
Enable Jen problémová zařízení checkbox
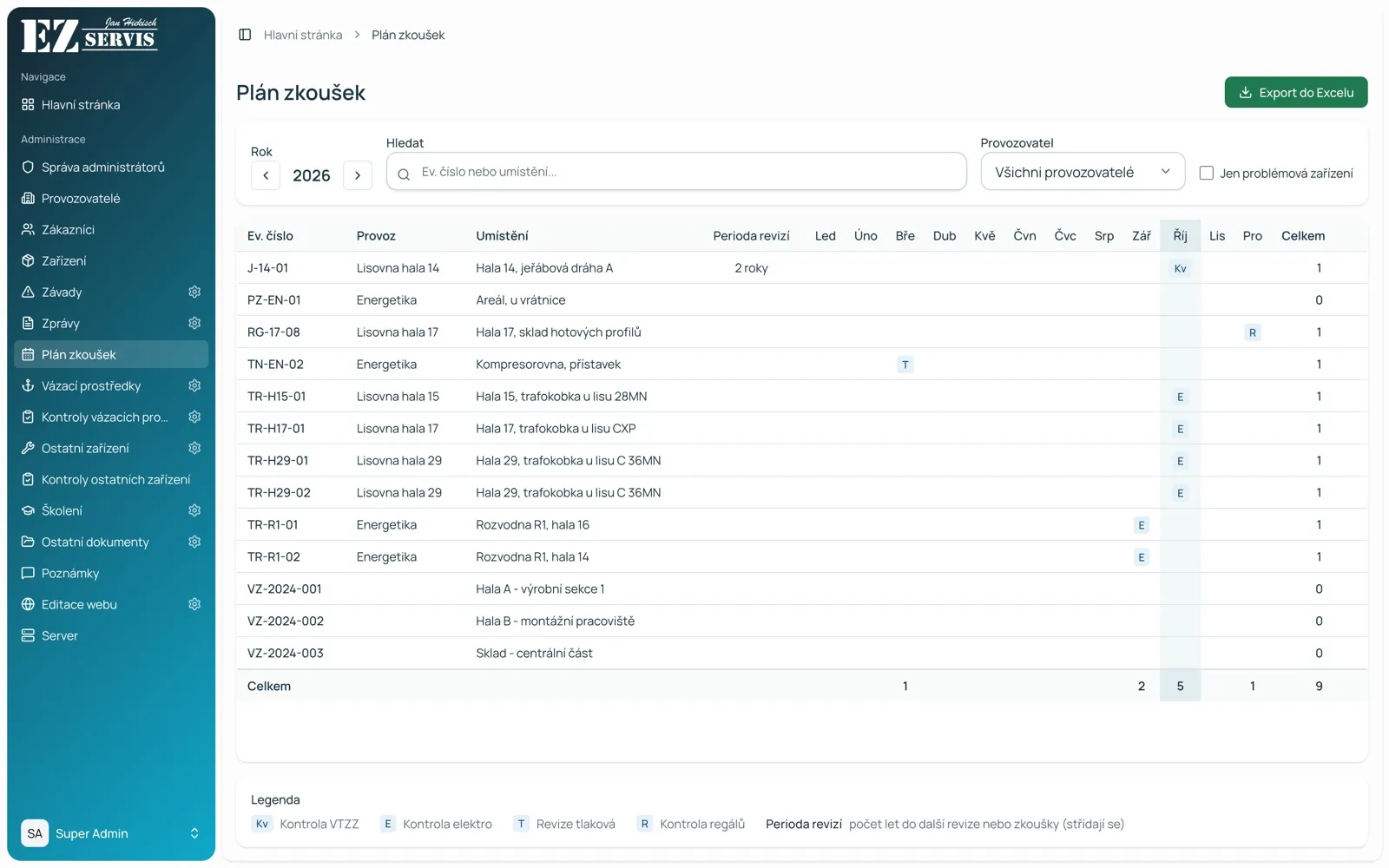click(1206, 173)
